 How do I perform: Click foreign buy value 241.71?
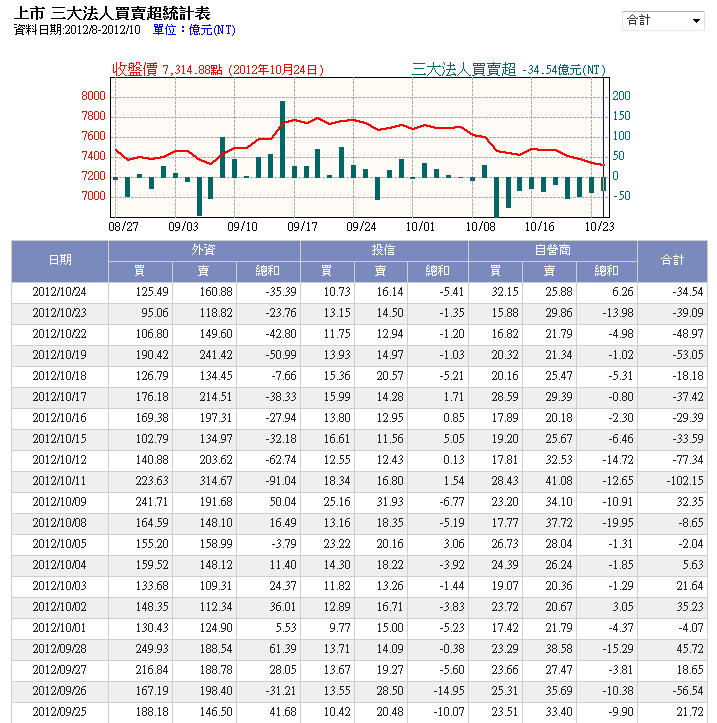click(152, 502)
